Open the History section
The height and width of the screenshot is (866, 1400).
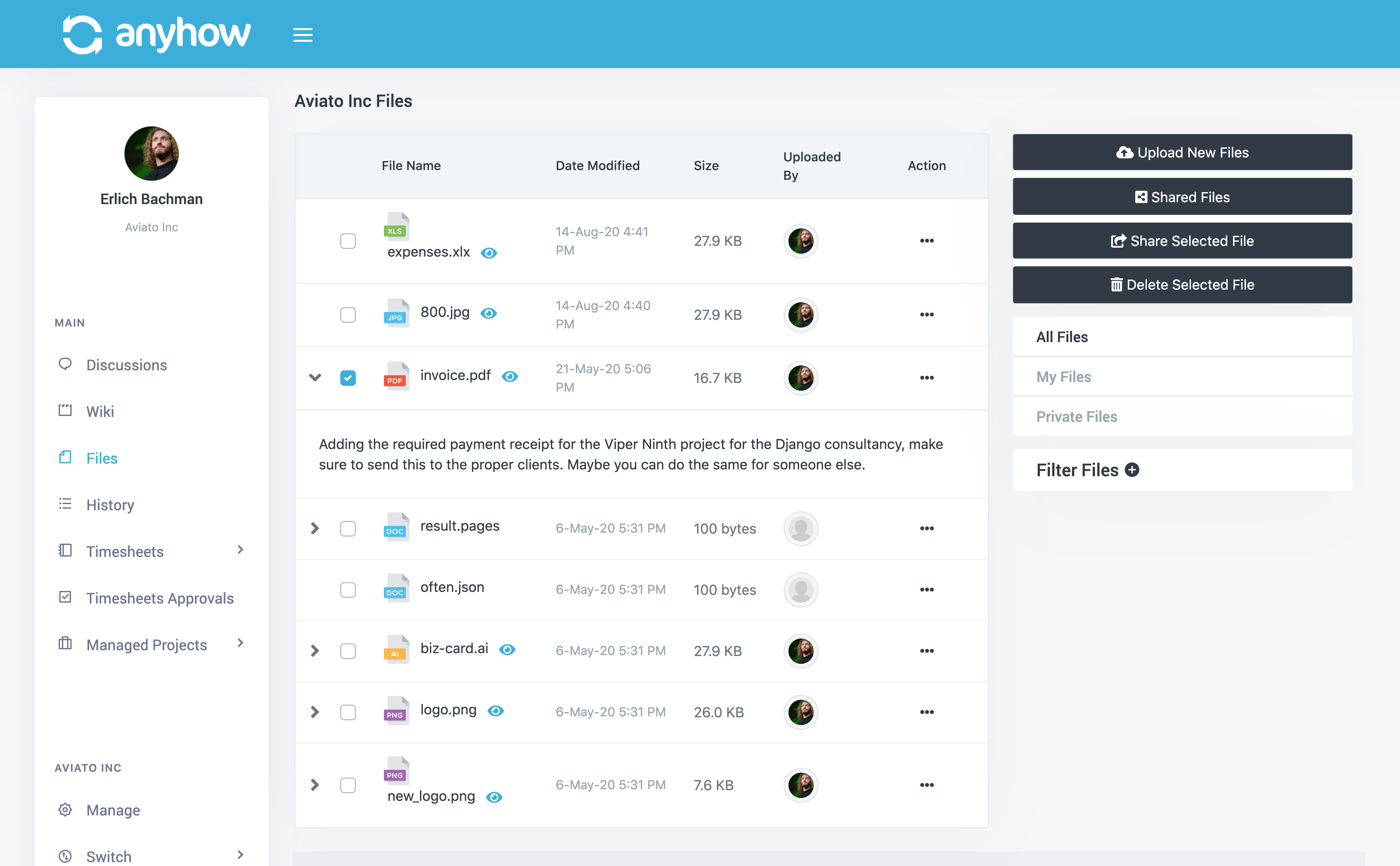pyautogui.click(x=110, y=504)
